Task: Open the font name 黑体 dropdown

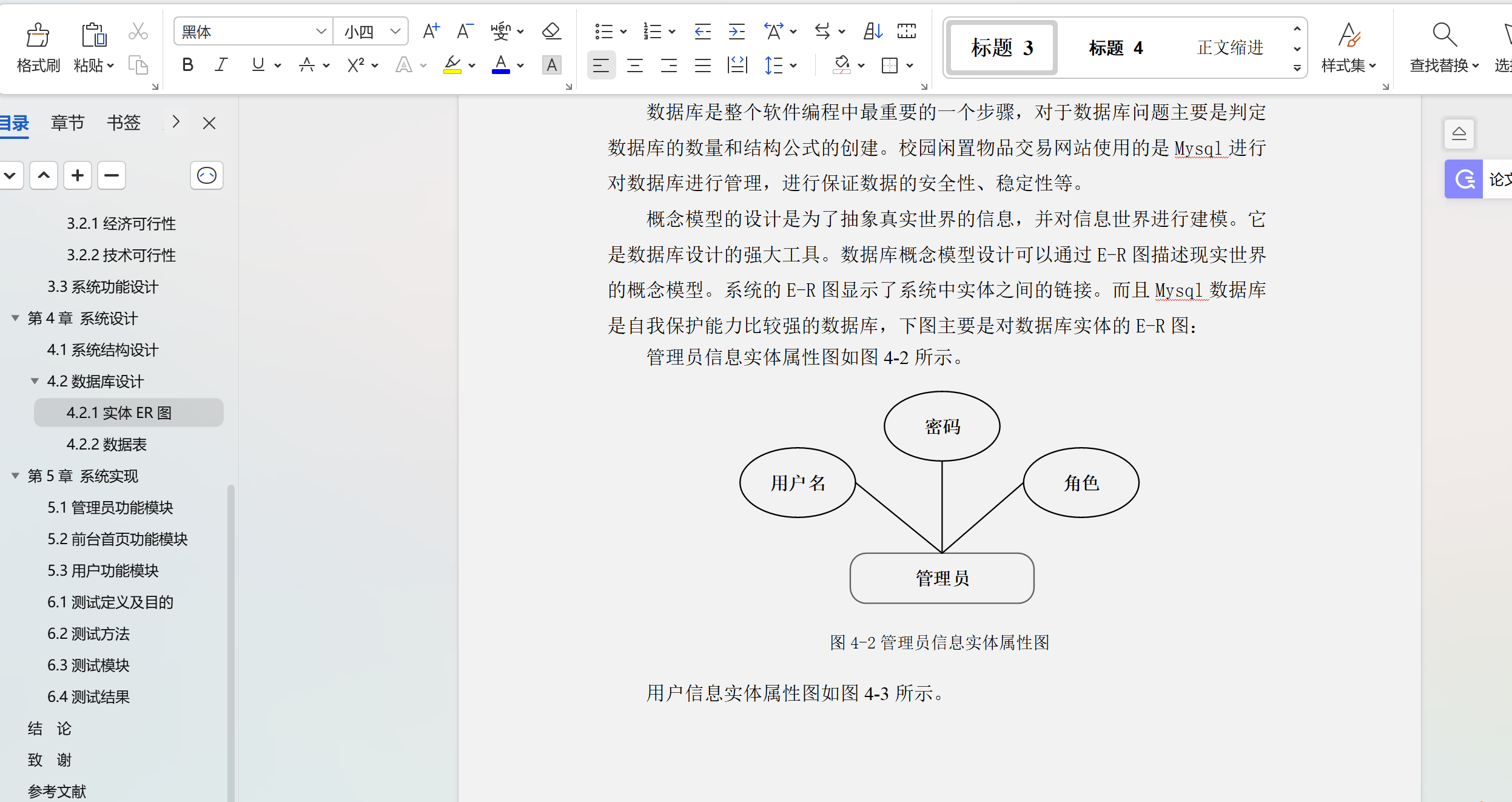Action: (x=321, y=31)
